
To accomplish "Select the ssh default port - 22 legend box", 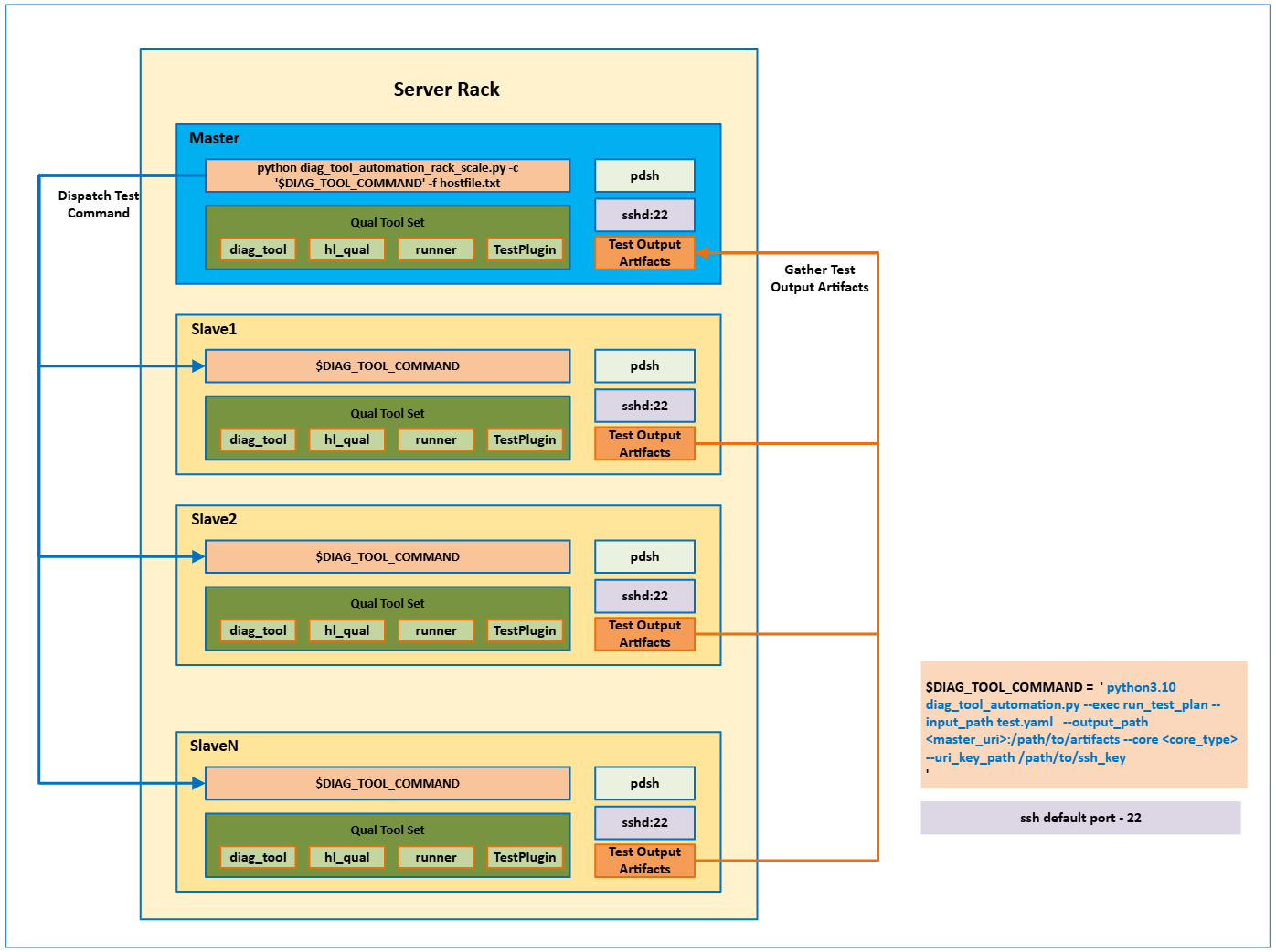I will [1080, 818].
